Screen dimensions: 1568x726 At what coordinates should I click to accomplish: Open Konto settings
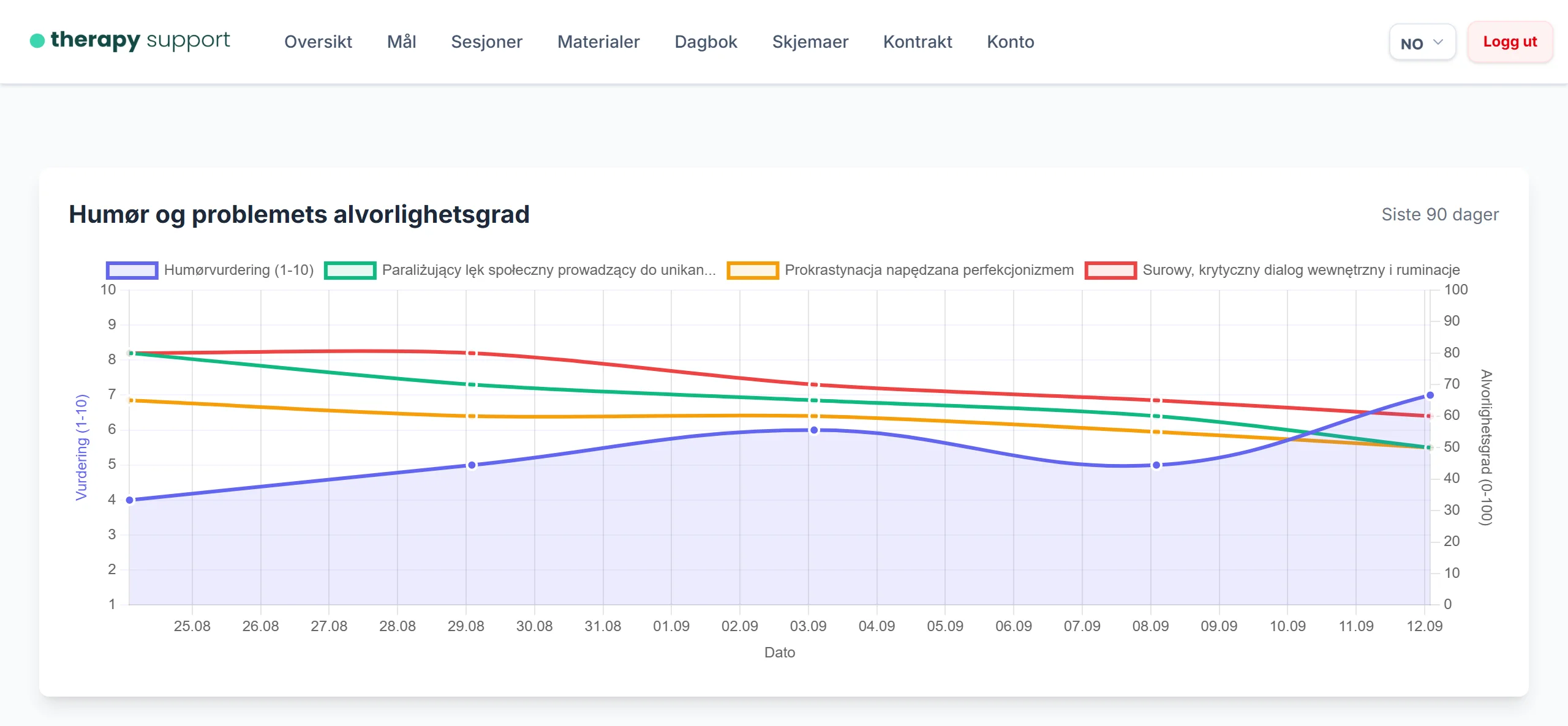click(1010, 42)
